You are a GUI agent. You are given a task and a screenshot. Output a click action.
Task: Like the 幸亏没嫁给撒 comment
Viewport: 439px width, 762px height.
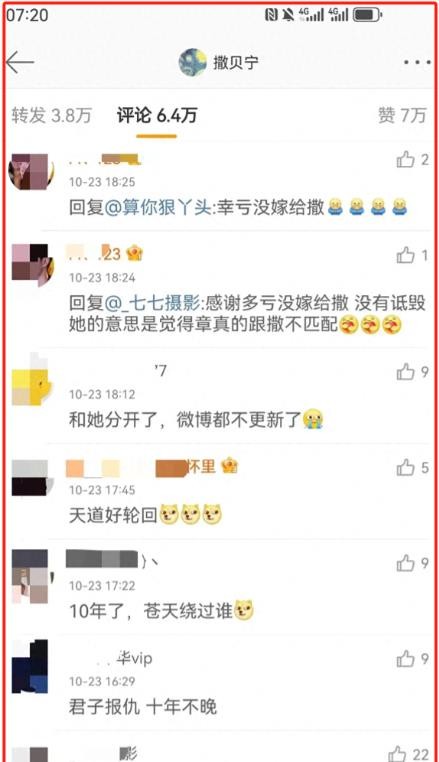tap(412, 159)
